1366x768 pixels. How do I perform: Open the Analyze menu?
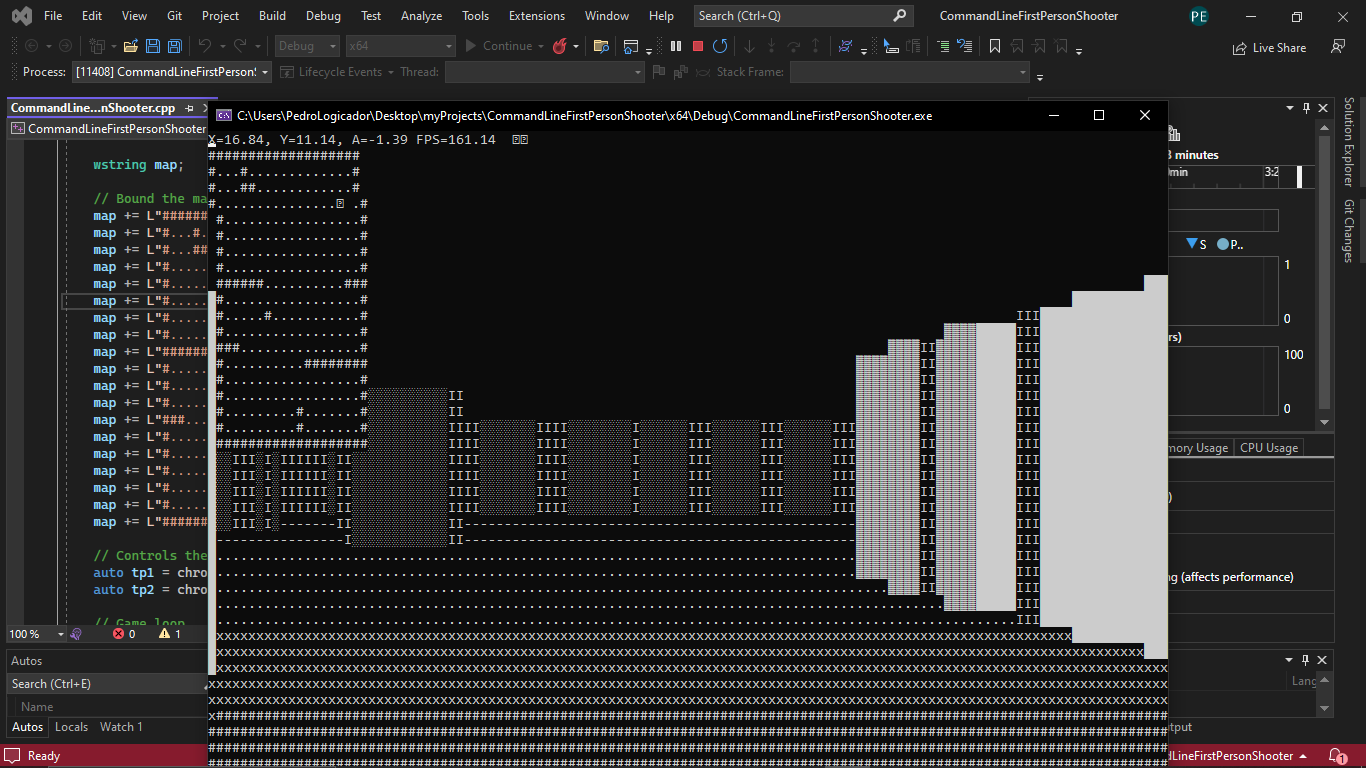[421, 16]
